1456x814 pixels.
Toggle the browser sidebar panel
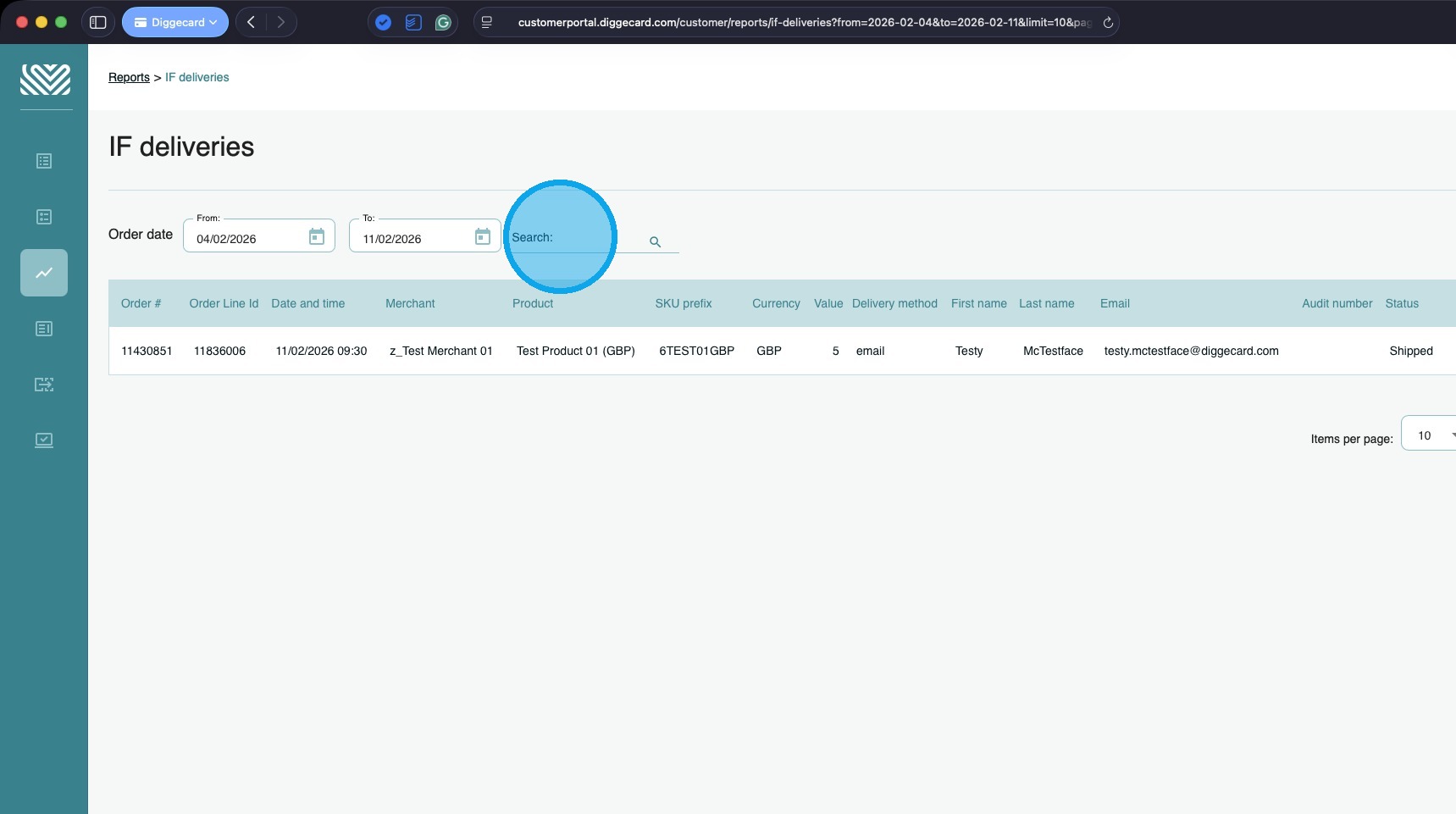point(98,22)
